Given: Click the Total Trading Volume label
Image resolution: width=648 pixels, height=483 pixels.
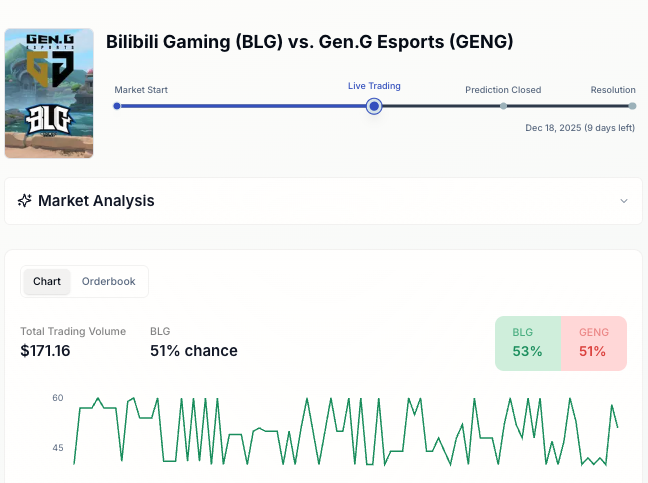Looking at the screenshot, I should [73, 331].
